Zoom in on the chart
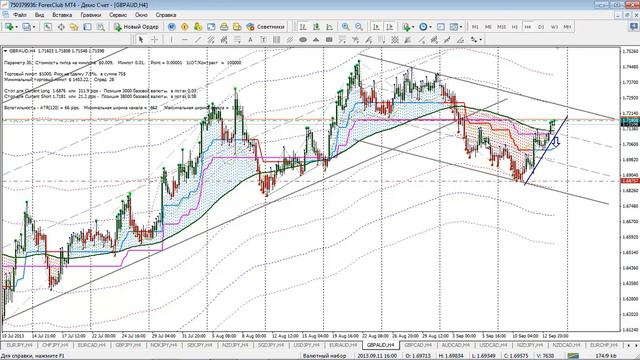 point(346,27)
